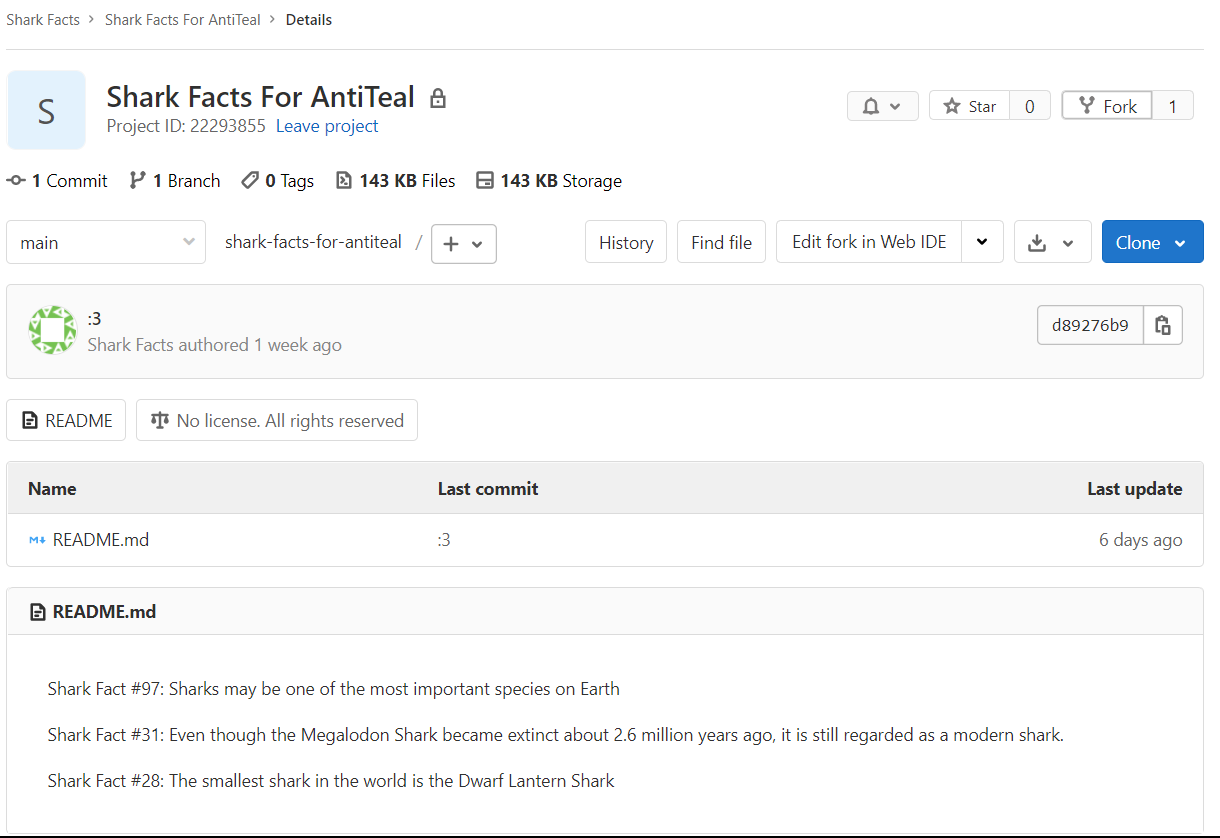Fork the Shark Facts project

pyautogui.click(x=1108, y=106)
